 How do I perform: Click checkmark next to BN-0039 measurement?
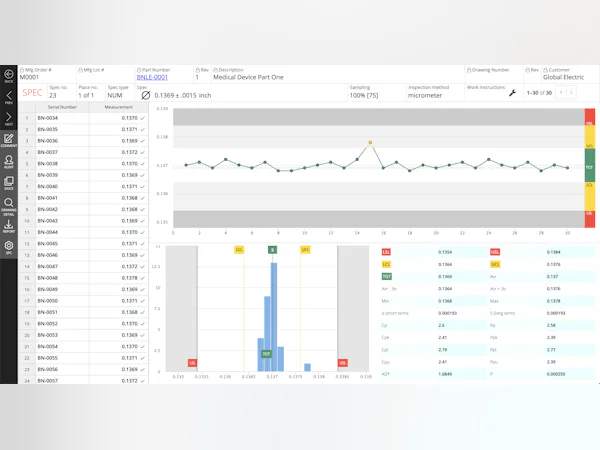(142, 175)
